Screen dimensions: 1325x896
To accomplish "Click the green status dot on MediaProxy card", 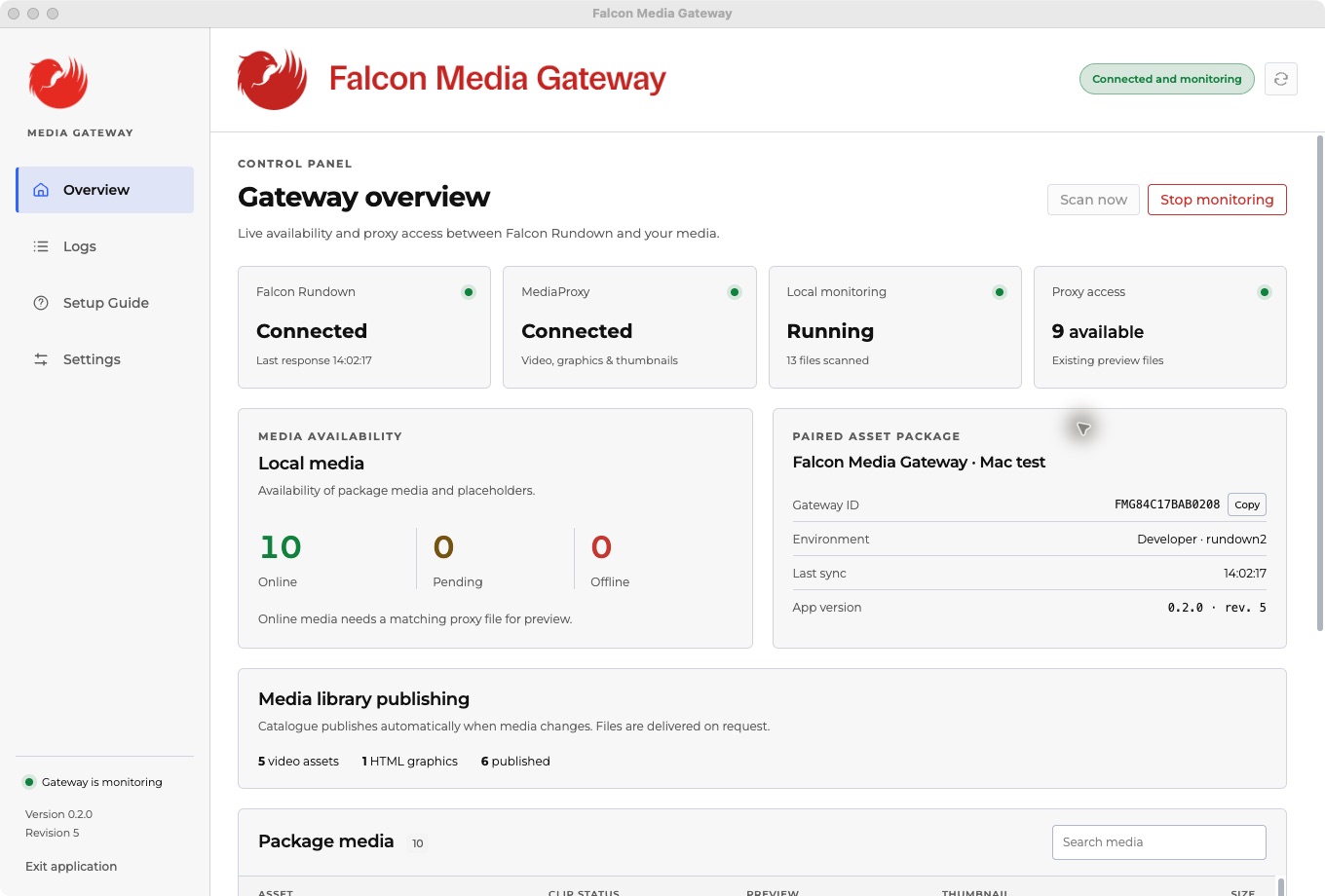I will click(735, 292).
